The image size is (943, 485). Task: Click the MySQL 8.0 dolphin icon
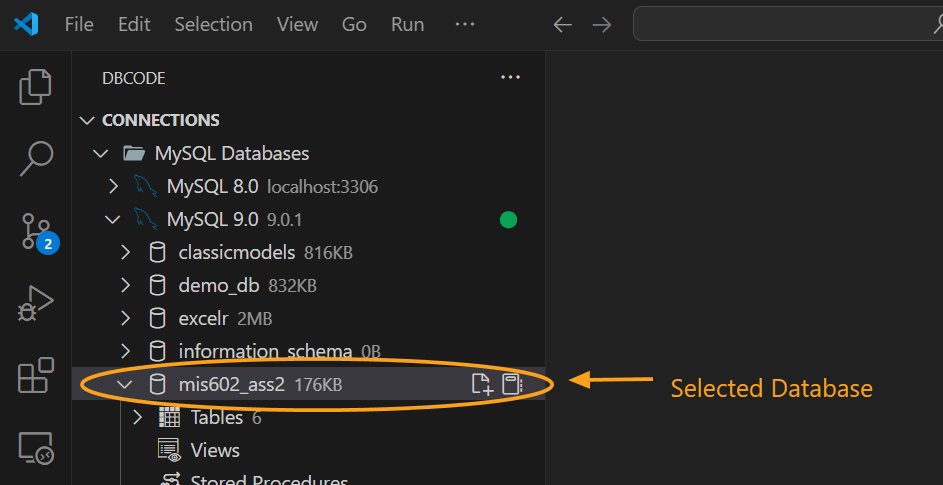tap(146, 187)
